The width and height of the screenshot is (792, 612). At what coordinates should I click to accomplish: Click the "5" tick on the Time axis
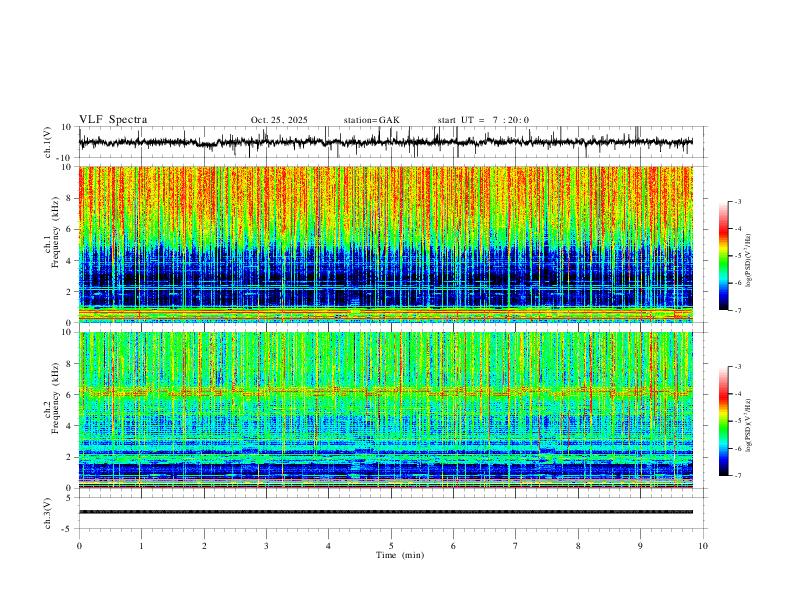[391, 546]
